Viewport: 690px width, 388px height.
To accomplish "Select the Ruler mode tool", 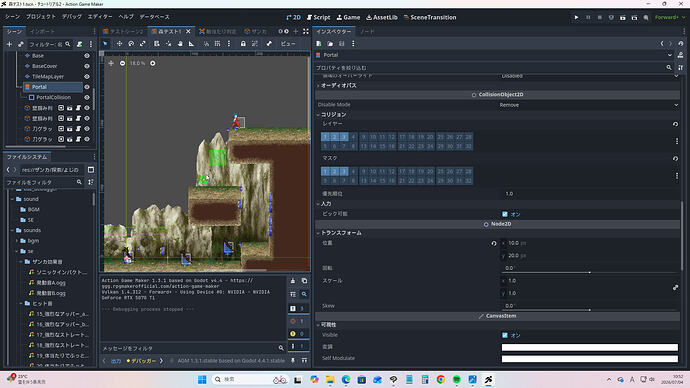I will 191,44.
